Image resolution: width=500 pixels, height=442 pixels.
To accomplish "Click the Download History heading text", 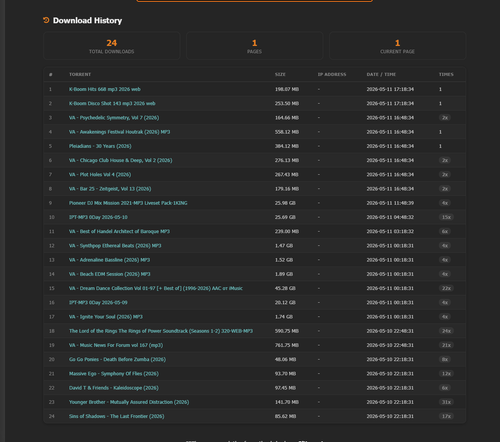I will tap(87, 21).
